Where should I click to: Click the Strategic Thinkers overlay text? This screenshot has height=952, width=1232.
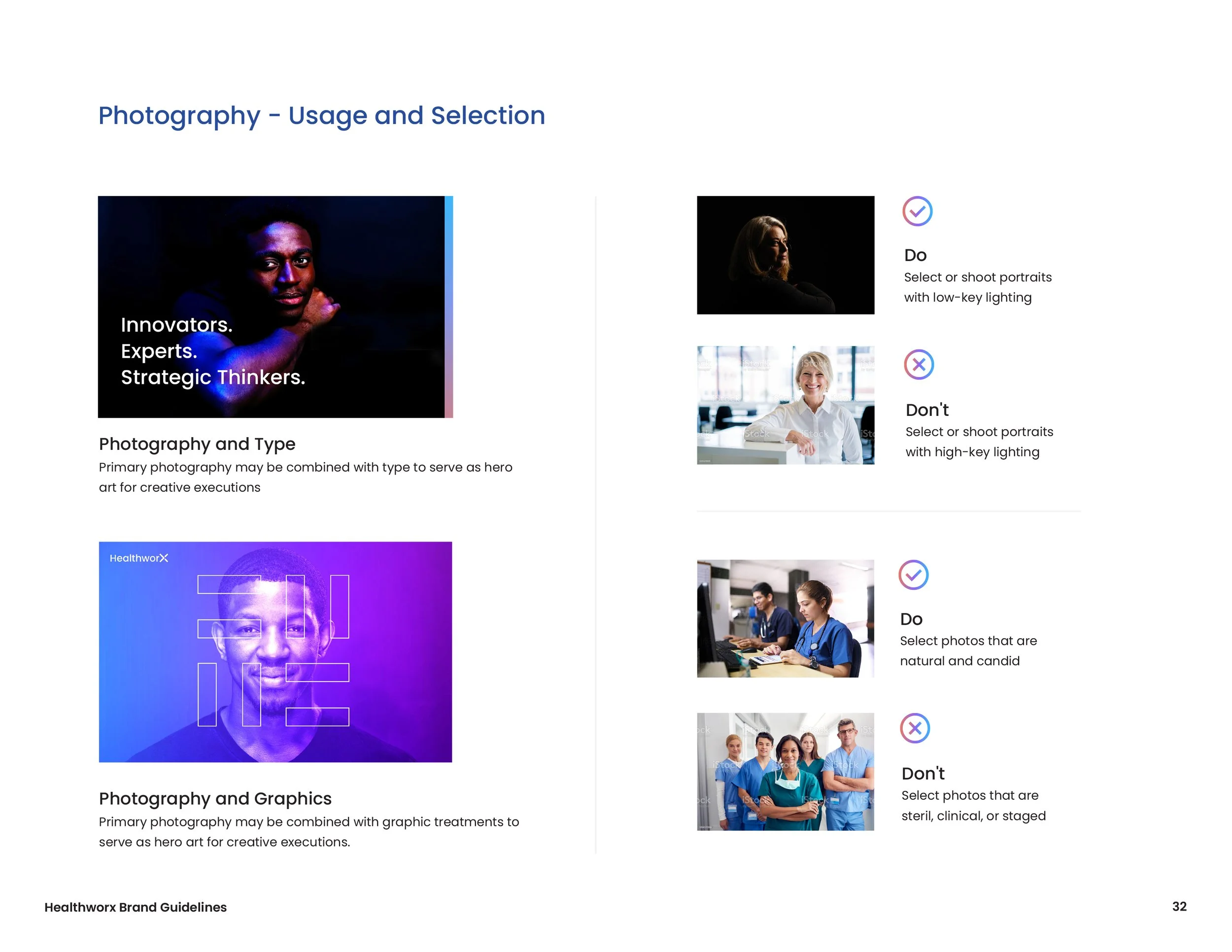(x=213, y=377)
